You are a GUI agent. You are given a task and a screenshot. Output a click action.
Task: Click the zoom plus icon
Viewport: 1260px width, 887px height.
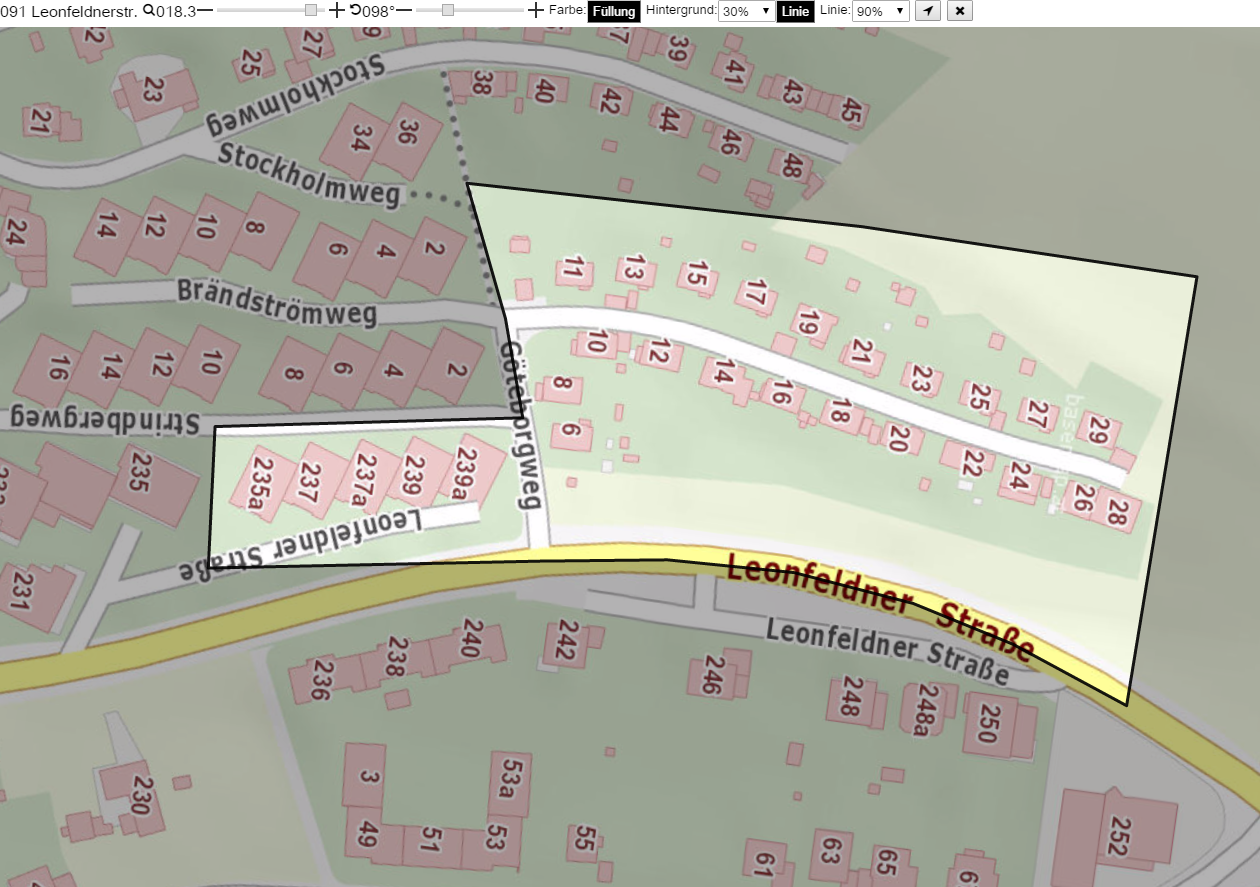337,11
